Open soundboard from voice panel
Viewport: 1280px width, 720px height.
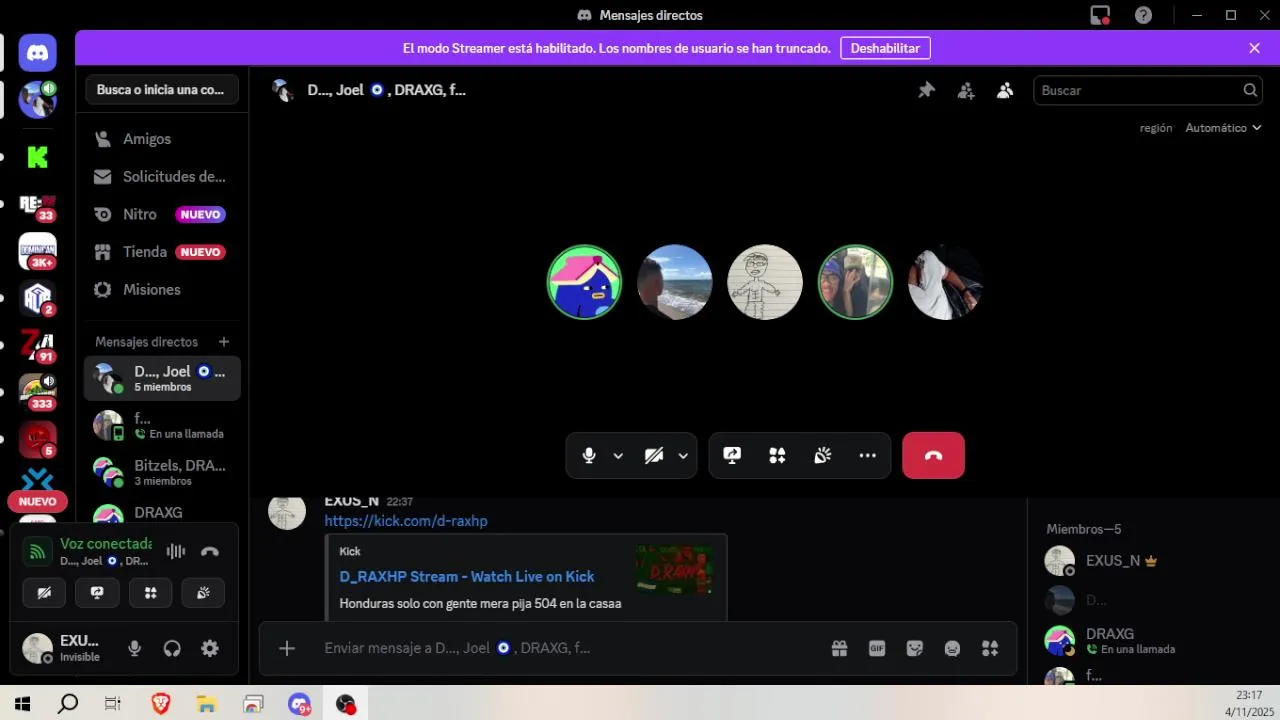click(x=203, y=593)
